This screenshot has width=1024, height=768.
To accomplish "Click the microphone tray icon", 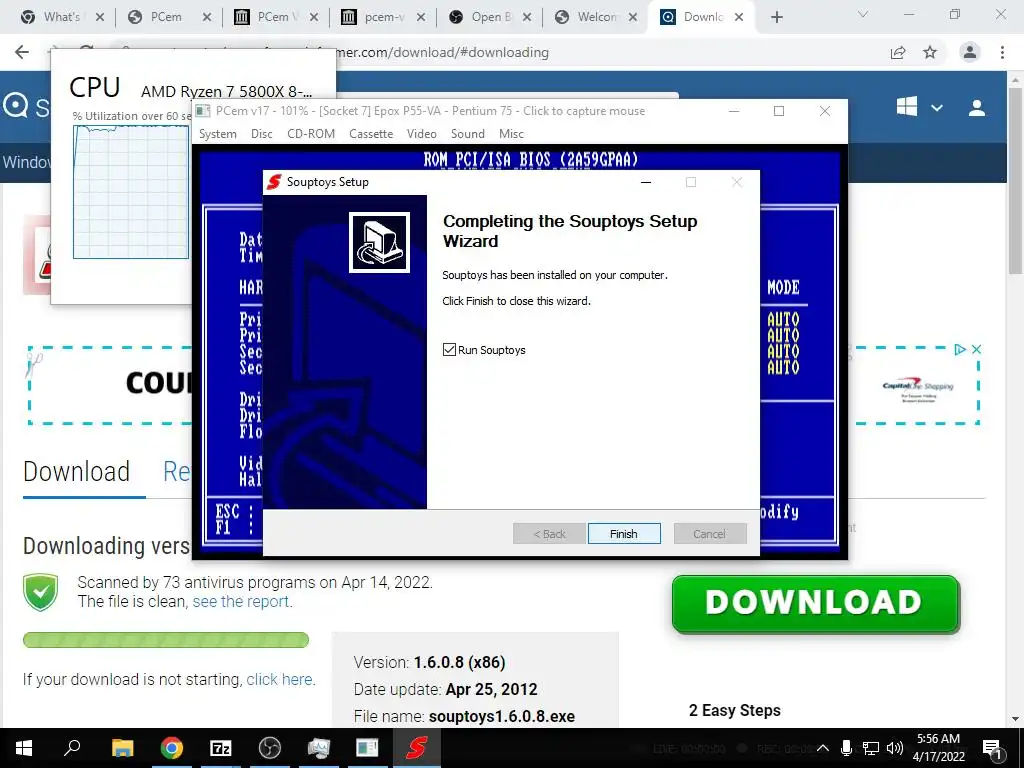I will click(846, 748).
